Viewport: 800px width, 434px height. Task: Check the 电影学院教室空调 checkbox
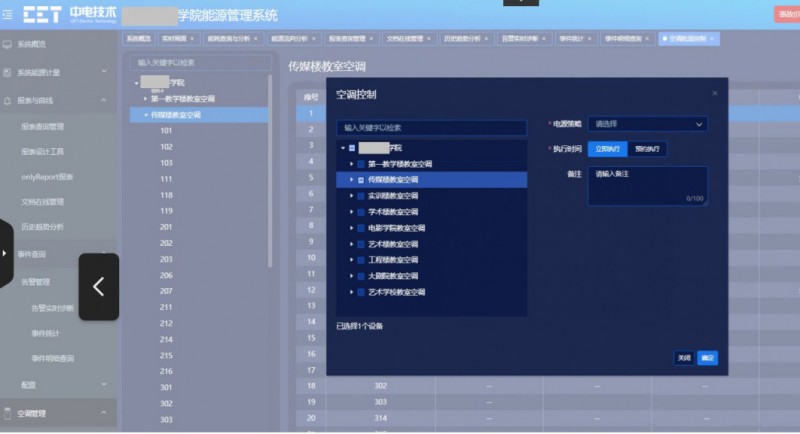click(361, 228)
